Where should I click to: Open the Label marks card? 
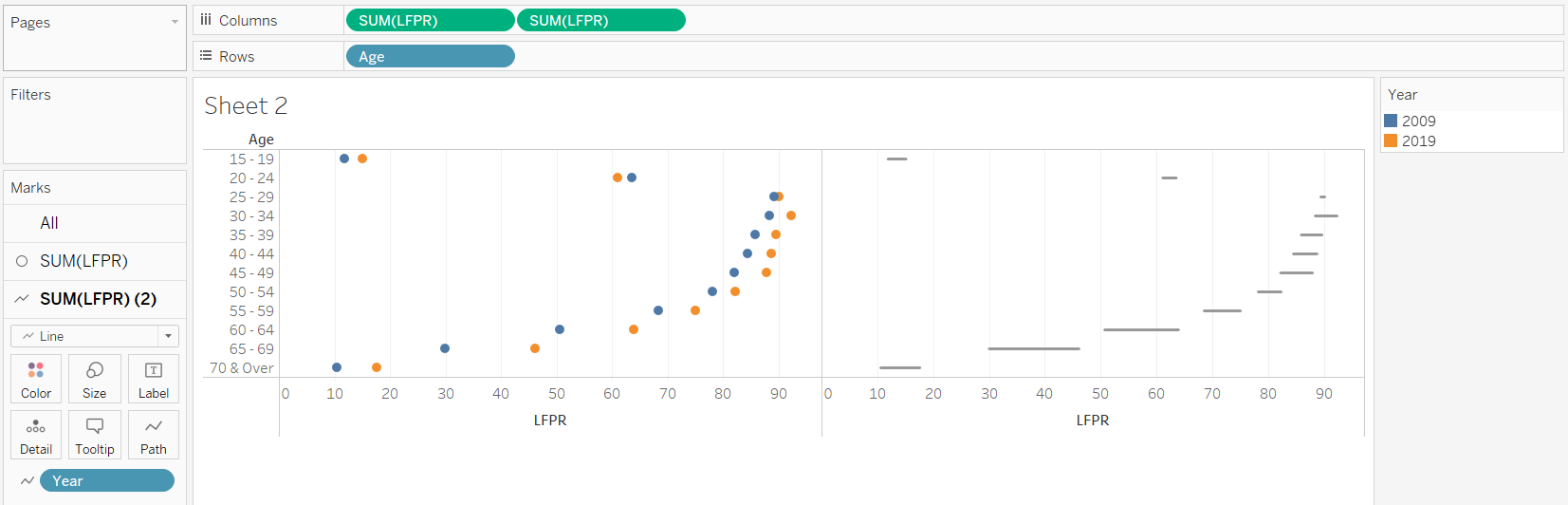click(153, 379)
